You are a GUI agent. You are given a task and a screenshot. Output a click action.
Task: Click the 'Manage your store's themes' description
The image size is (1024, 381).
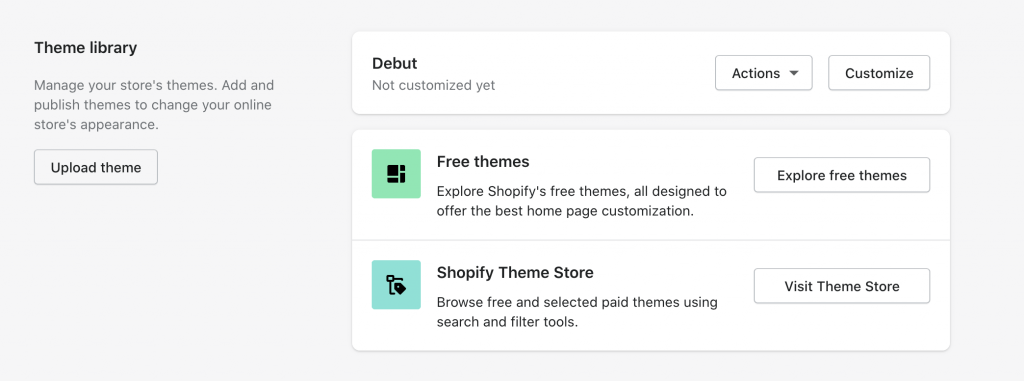[154, 105]
